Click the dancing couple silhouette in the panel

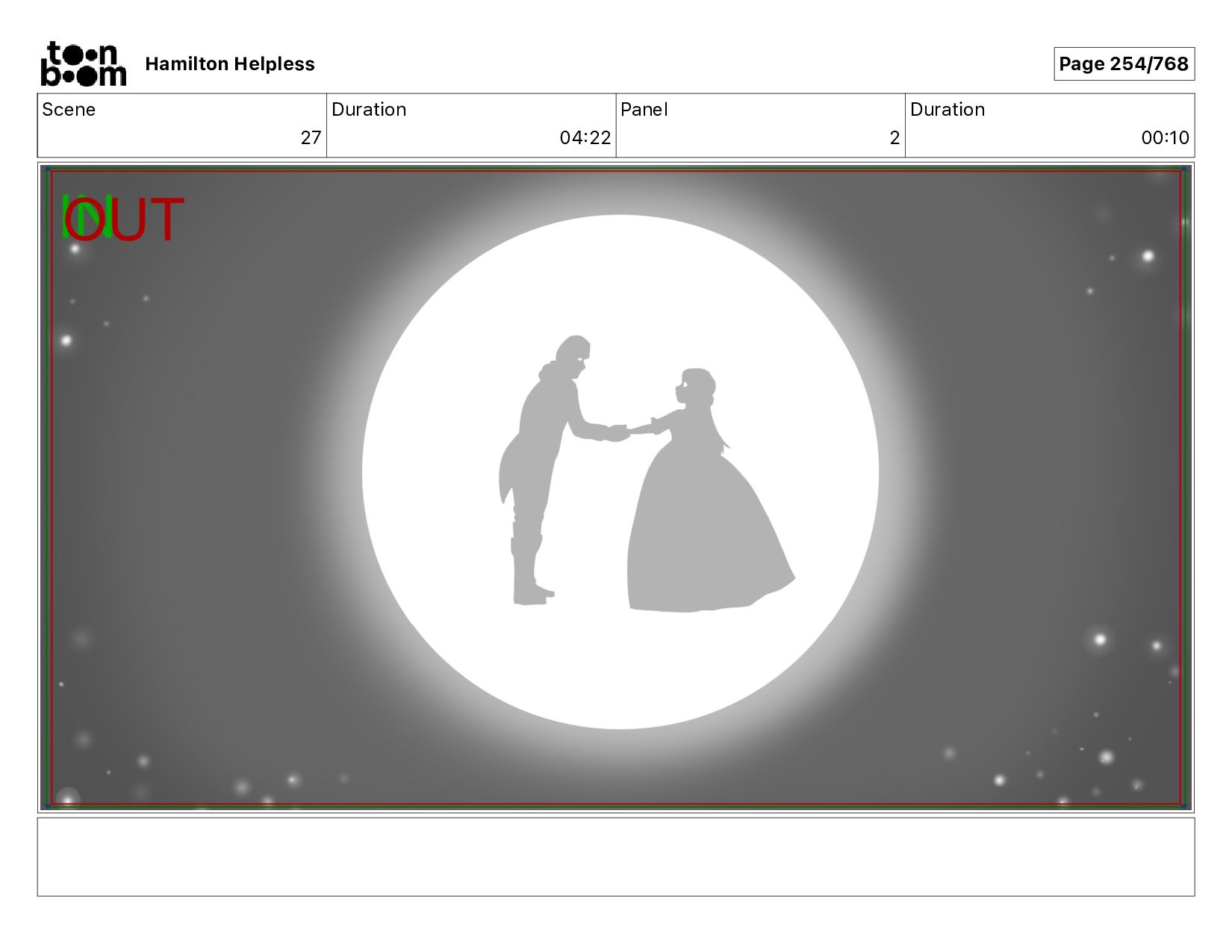[x=647, y=473]
